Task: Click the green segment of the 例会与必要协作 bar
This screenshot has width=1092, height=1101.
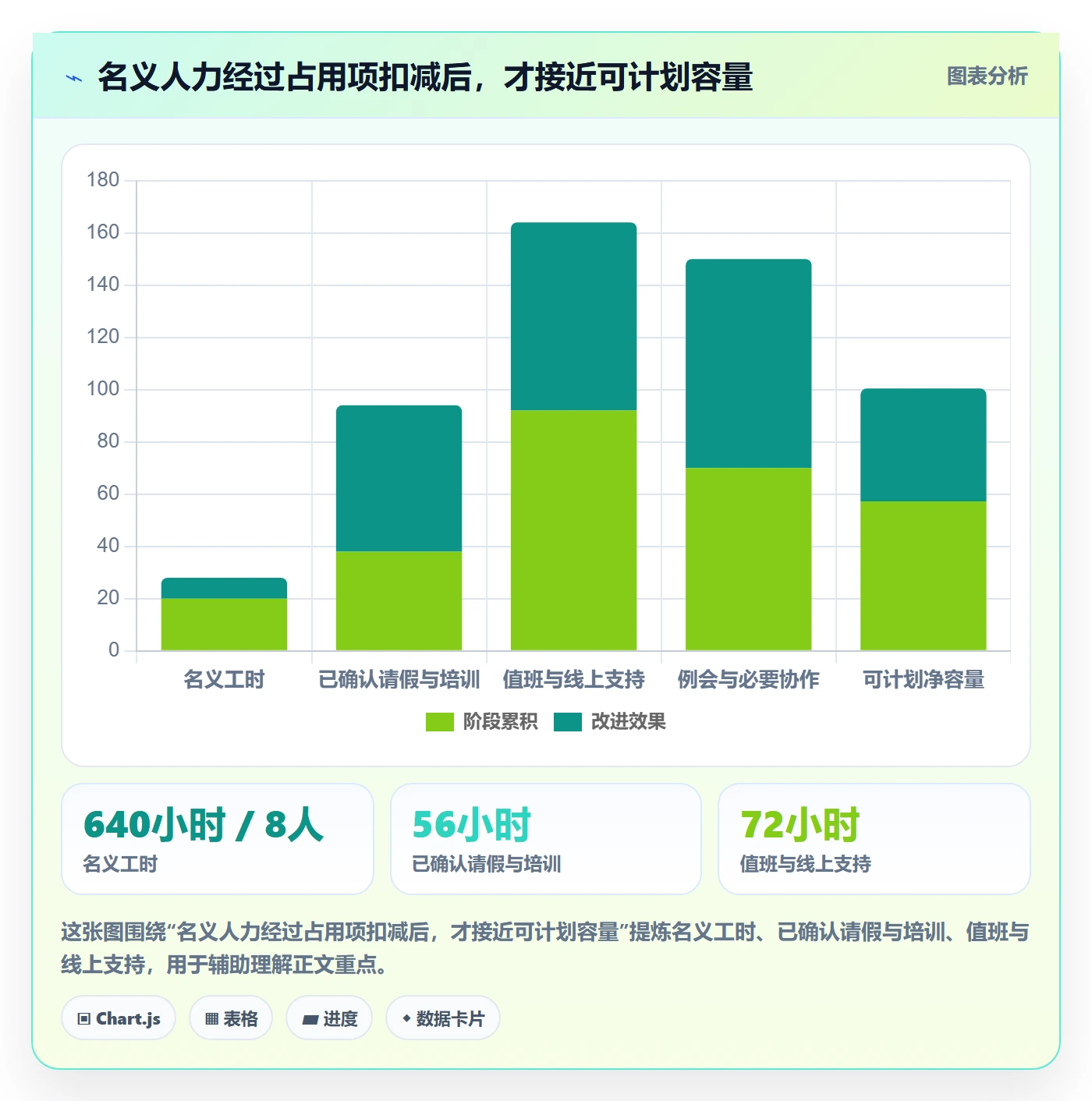Action: (x=748, y=559)
